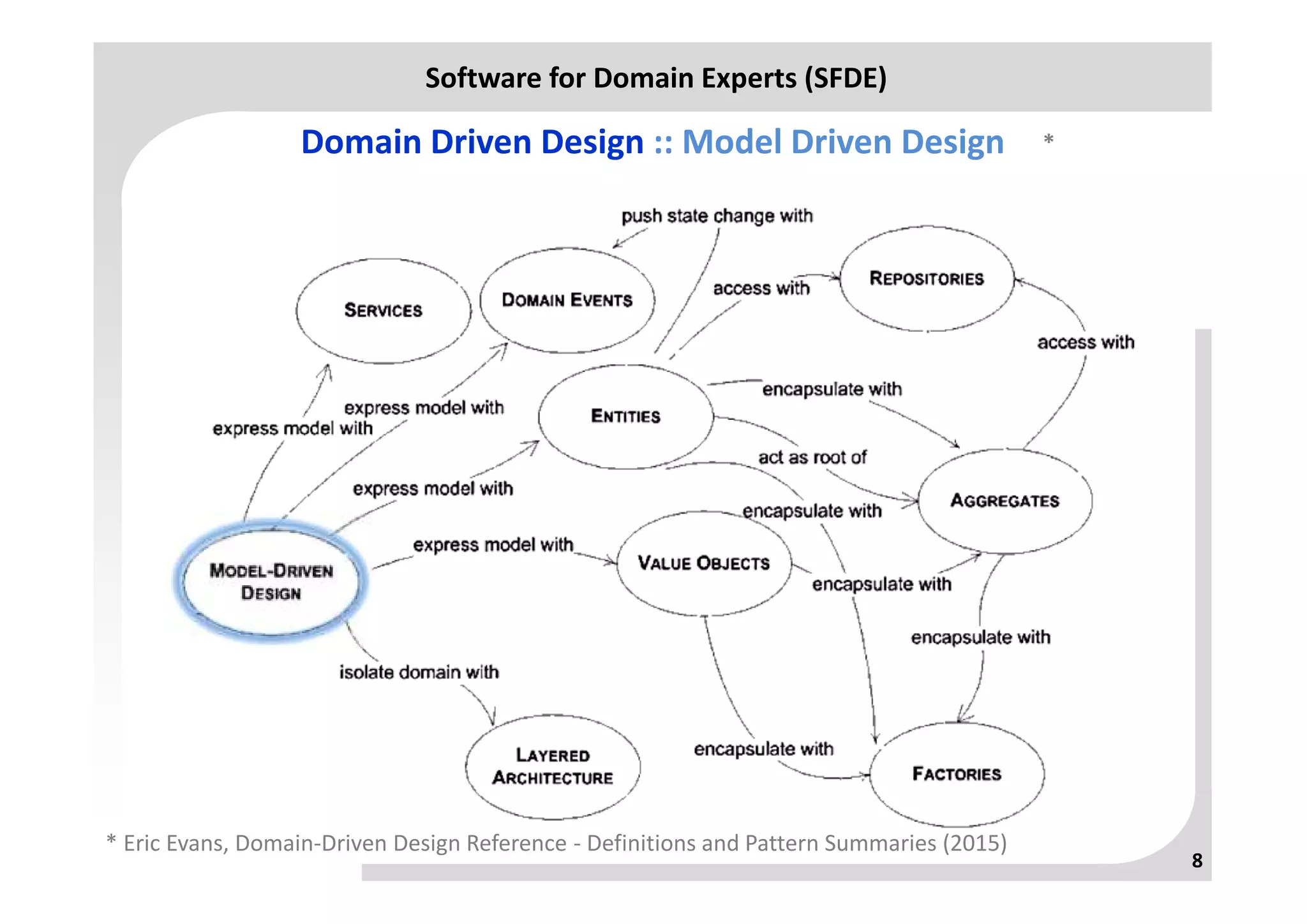1307x924 pixels.
Task: Click the highlighted Model-Driven Design node
Action: (x=271, y=581)
